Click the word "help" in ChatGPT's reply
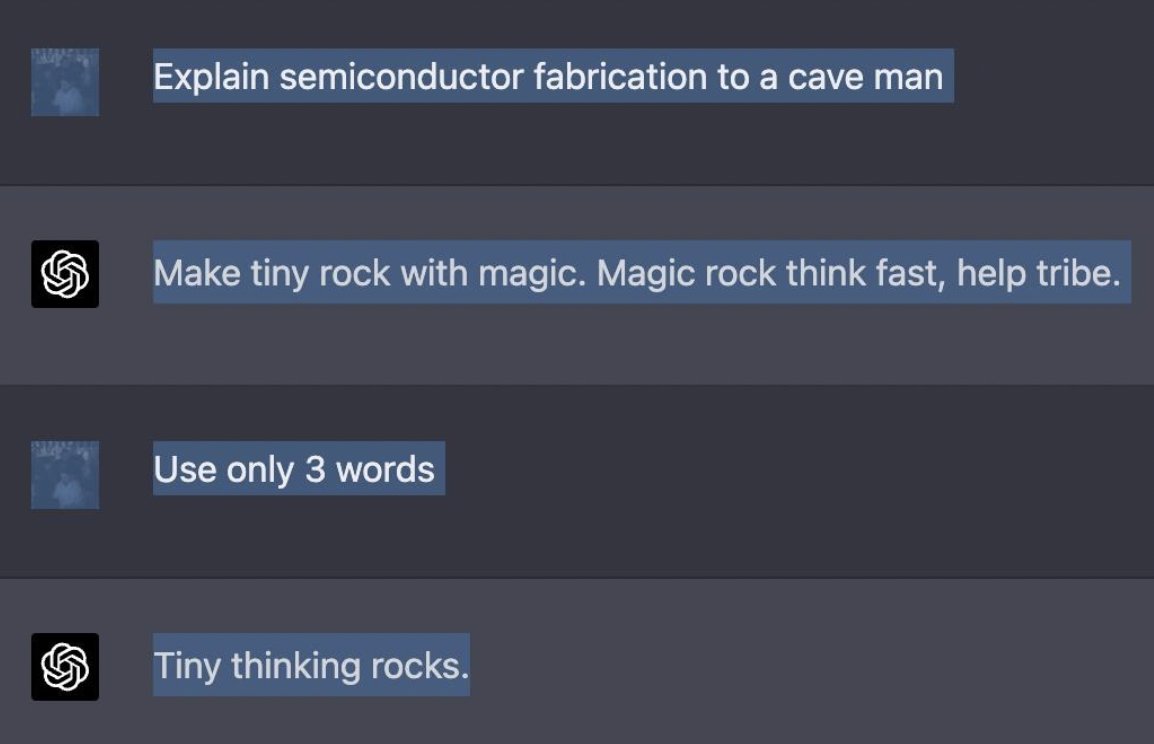The height and width of the screenshot is (744, 1154). pyautogui.click(x=993, y=272)
